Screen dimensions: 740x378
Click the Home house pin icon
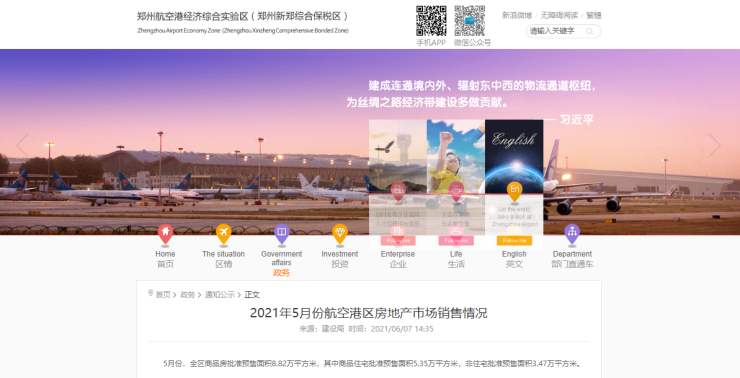click(x=165, y=234)
